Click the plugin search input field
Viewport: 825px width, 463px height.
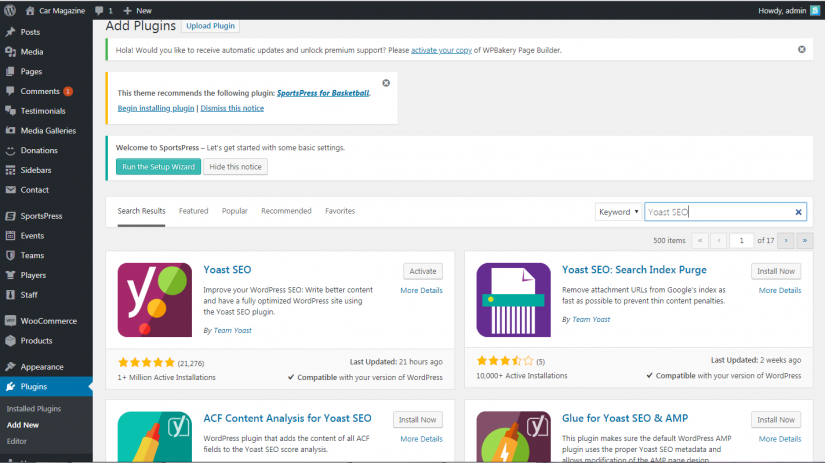coord(718,212)
